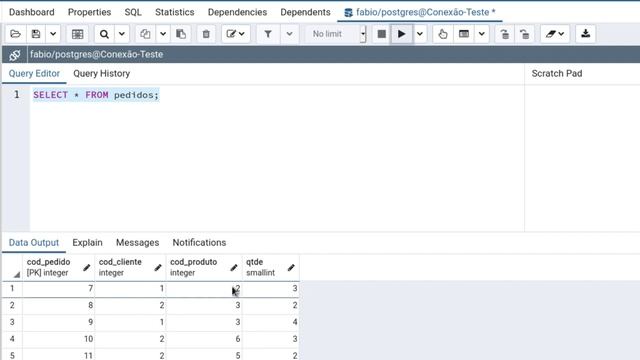
Task: Switch to Query History tab
Action: [x=102, y=73]
